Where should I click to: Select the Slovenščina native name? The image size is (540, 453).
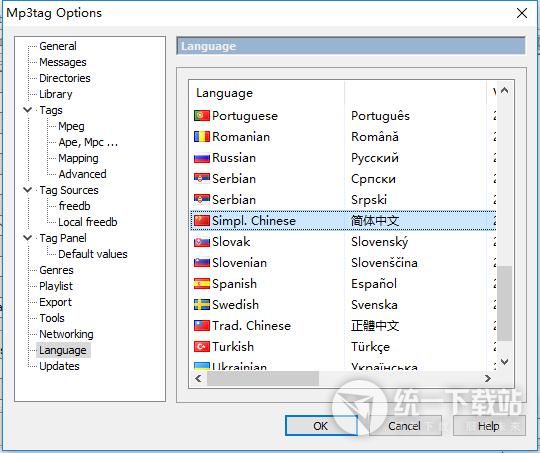(384, 263)
